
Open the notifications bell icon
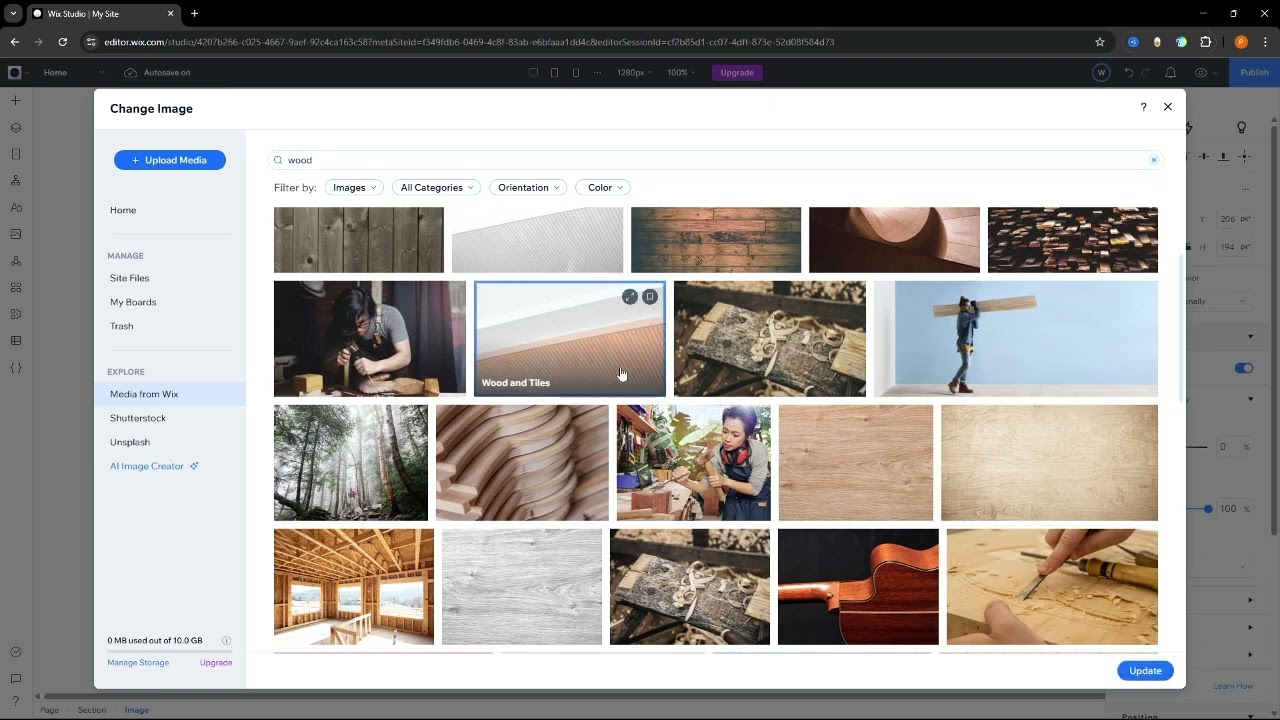click(1171, 72)
